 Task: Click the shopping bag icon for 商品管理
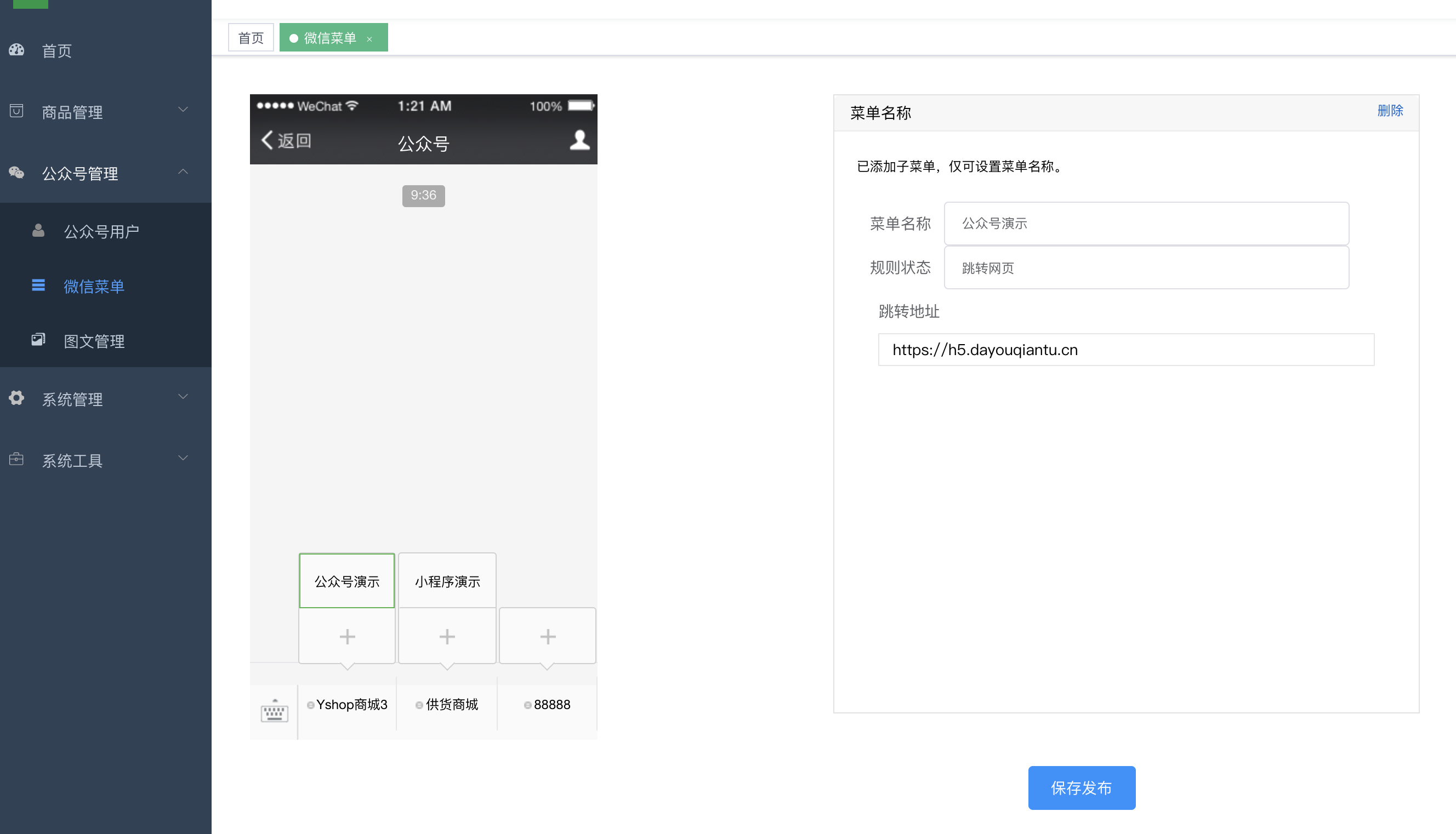click(16, 111)
